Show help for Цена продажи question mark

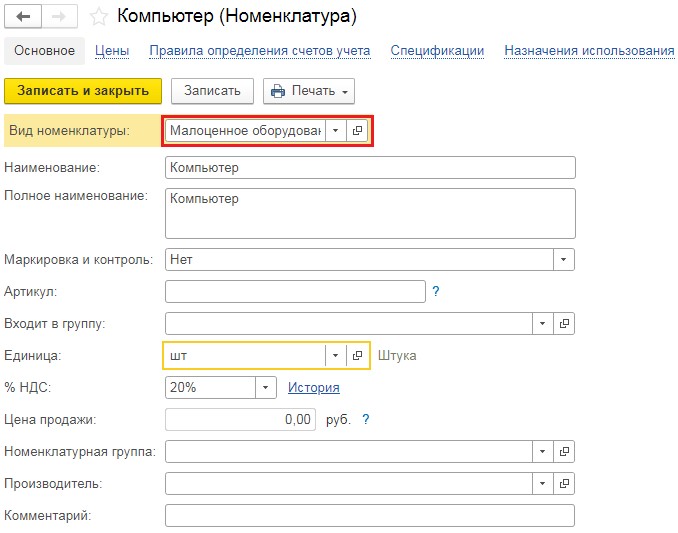pyautogui.click(x=366, y=419)
